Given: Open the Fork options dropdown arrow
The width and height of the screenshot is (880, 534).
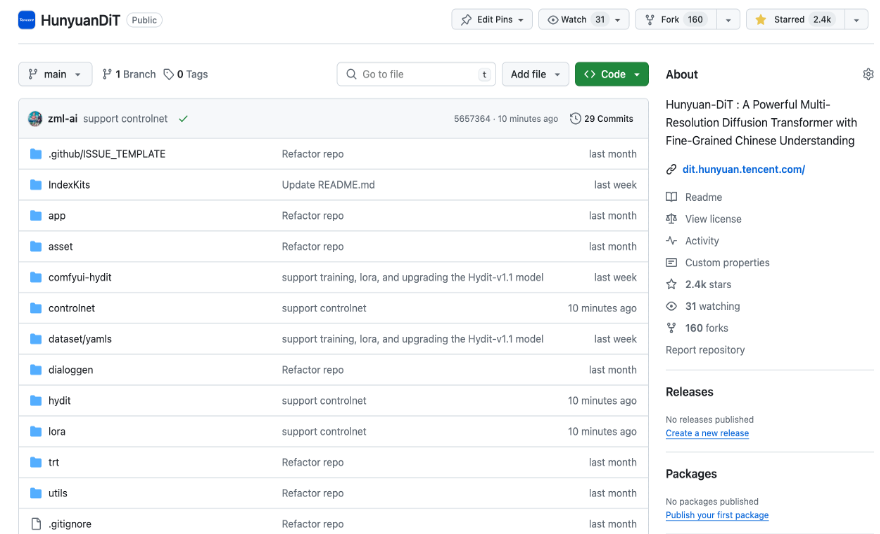Looking at the screenshot, I should 728,19.
